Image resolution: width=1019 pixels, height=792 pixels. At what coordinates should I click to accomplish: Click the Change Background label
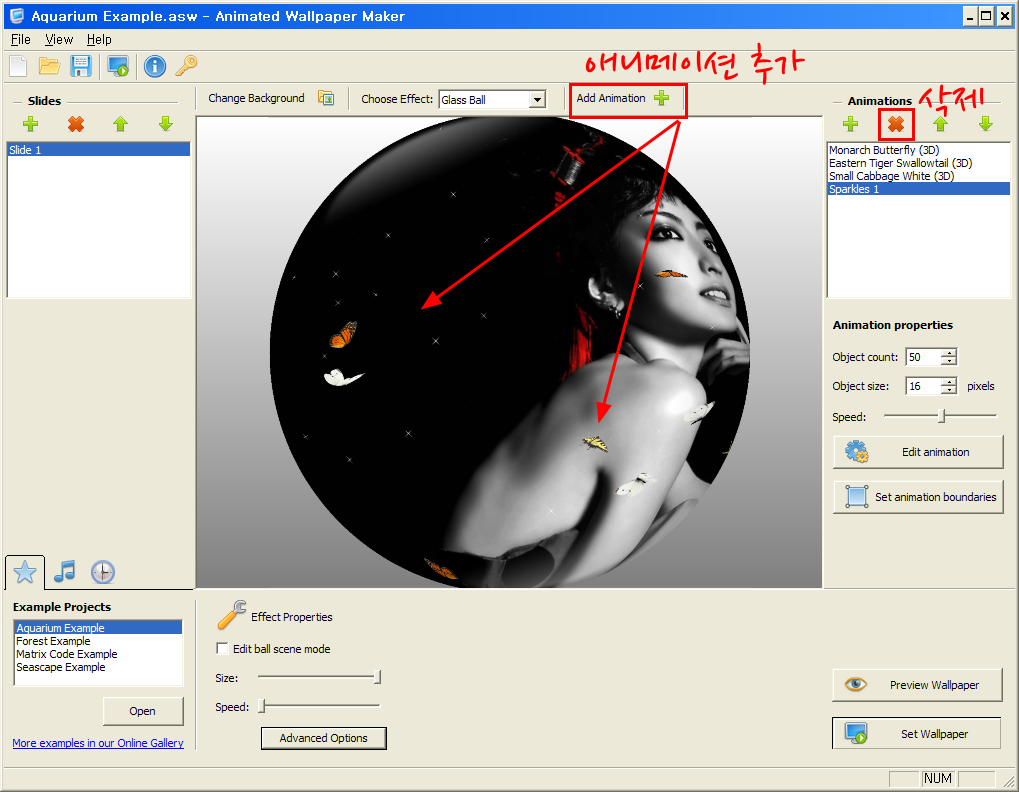click(256, 98)
